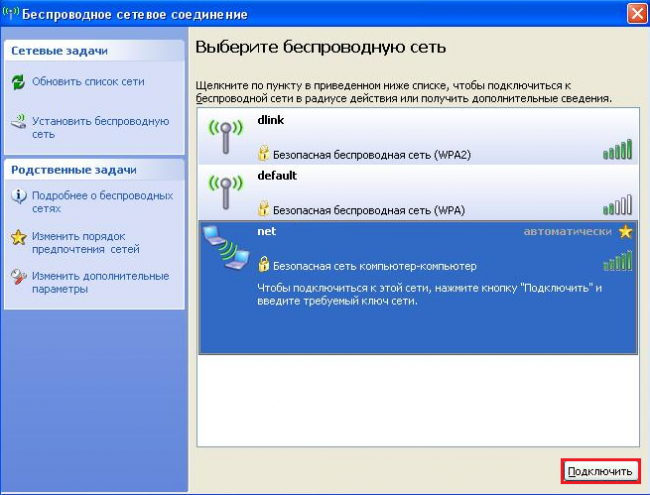Image resolution: width=650 pixels, height=495 pixels.
Task: Open "Изменить дополнительные параметры" link
Action: click(x=100, y=282)
